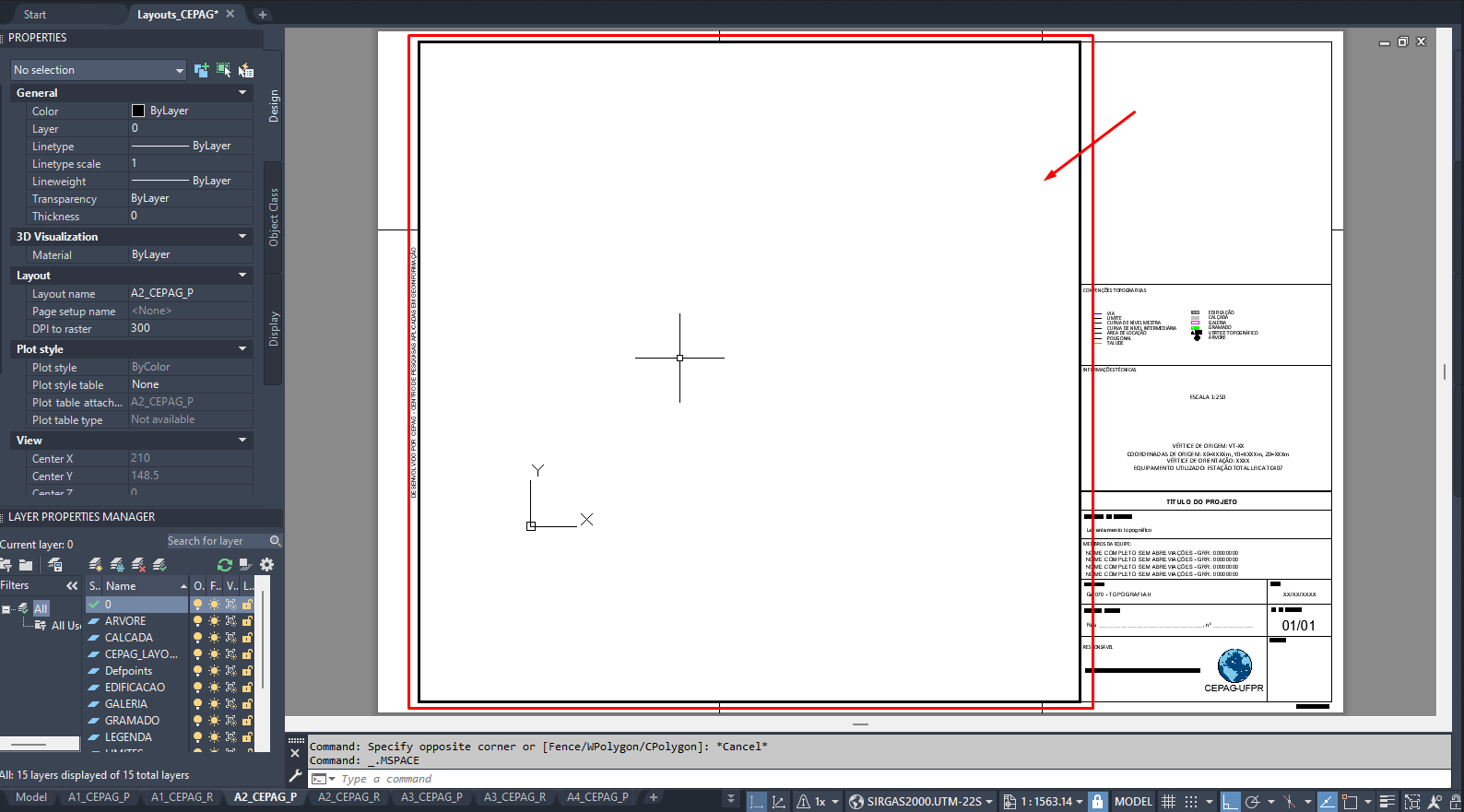
Task: Lock the GALERIA layer padlock
Action: coord(247,704)
